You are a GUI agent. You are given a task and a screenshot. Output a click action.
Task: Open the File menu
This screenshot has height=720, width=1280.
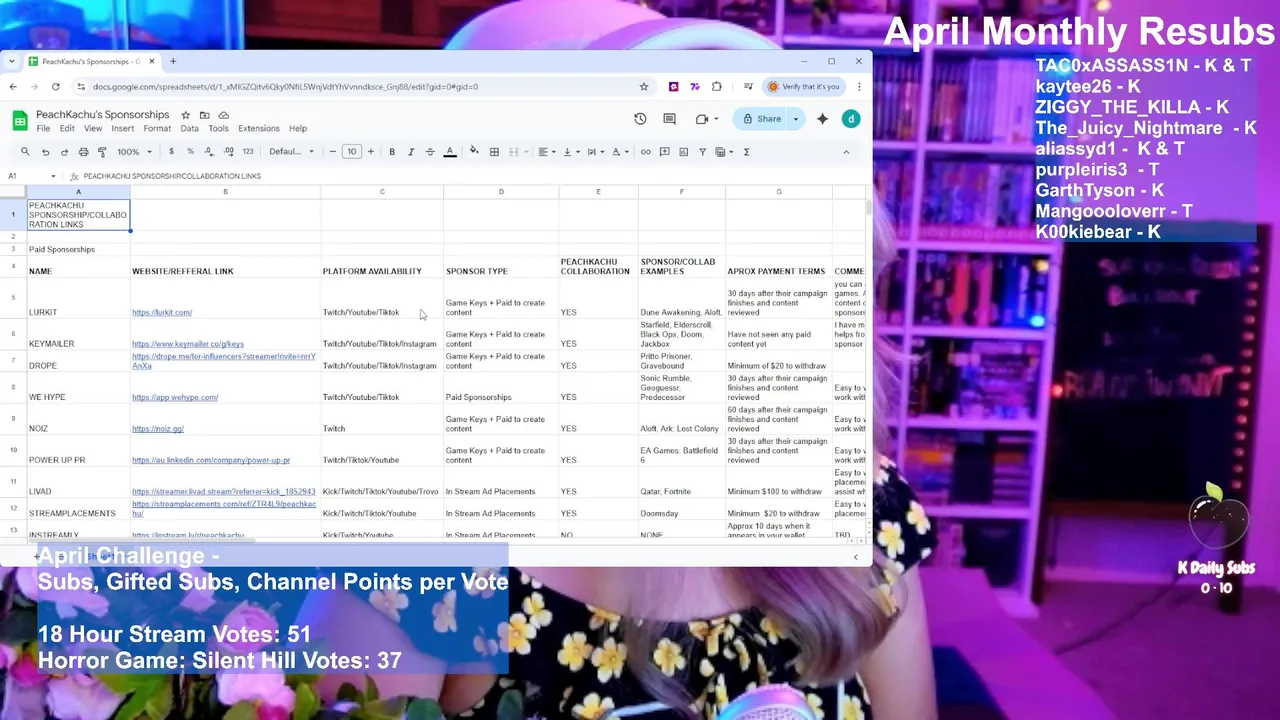coord(43,129)
